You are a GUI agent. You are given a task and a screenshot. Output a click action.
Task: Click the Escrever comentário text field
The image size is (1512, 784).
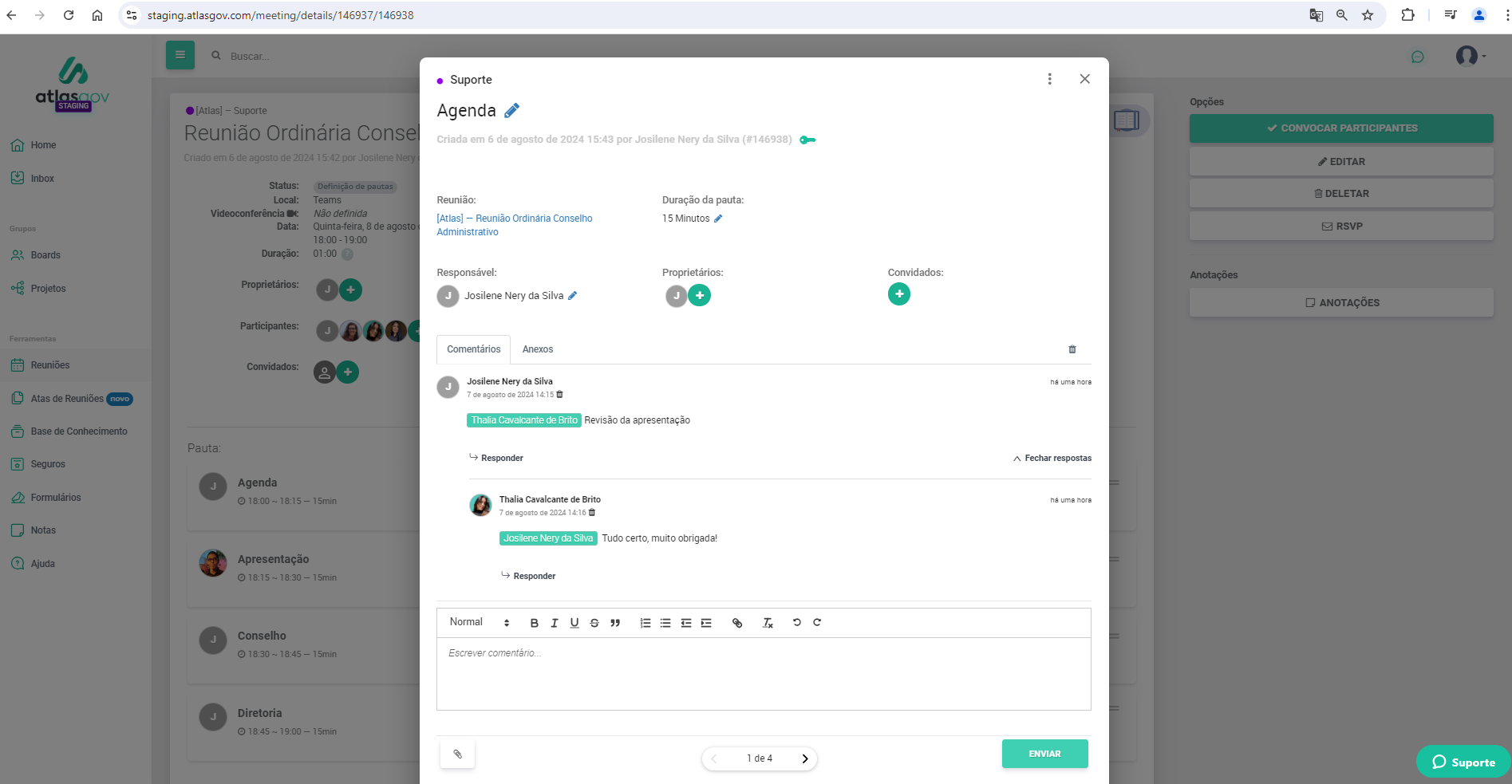(x=763, y=673)
